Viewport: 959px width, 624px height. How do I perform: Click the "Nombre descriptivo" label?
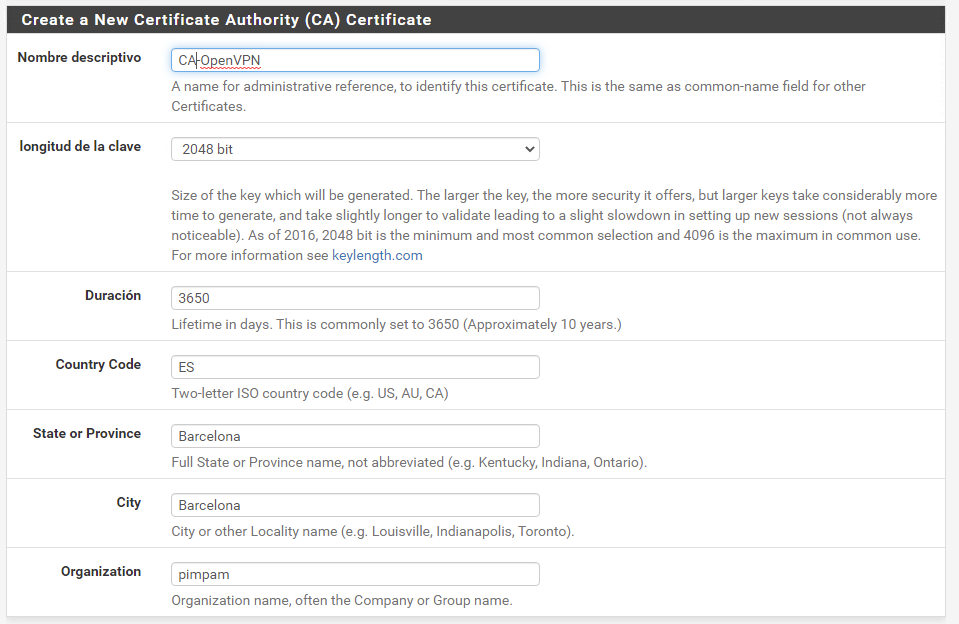pyautogui.click(x=79, y=58)
